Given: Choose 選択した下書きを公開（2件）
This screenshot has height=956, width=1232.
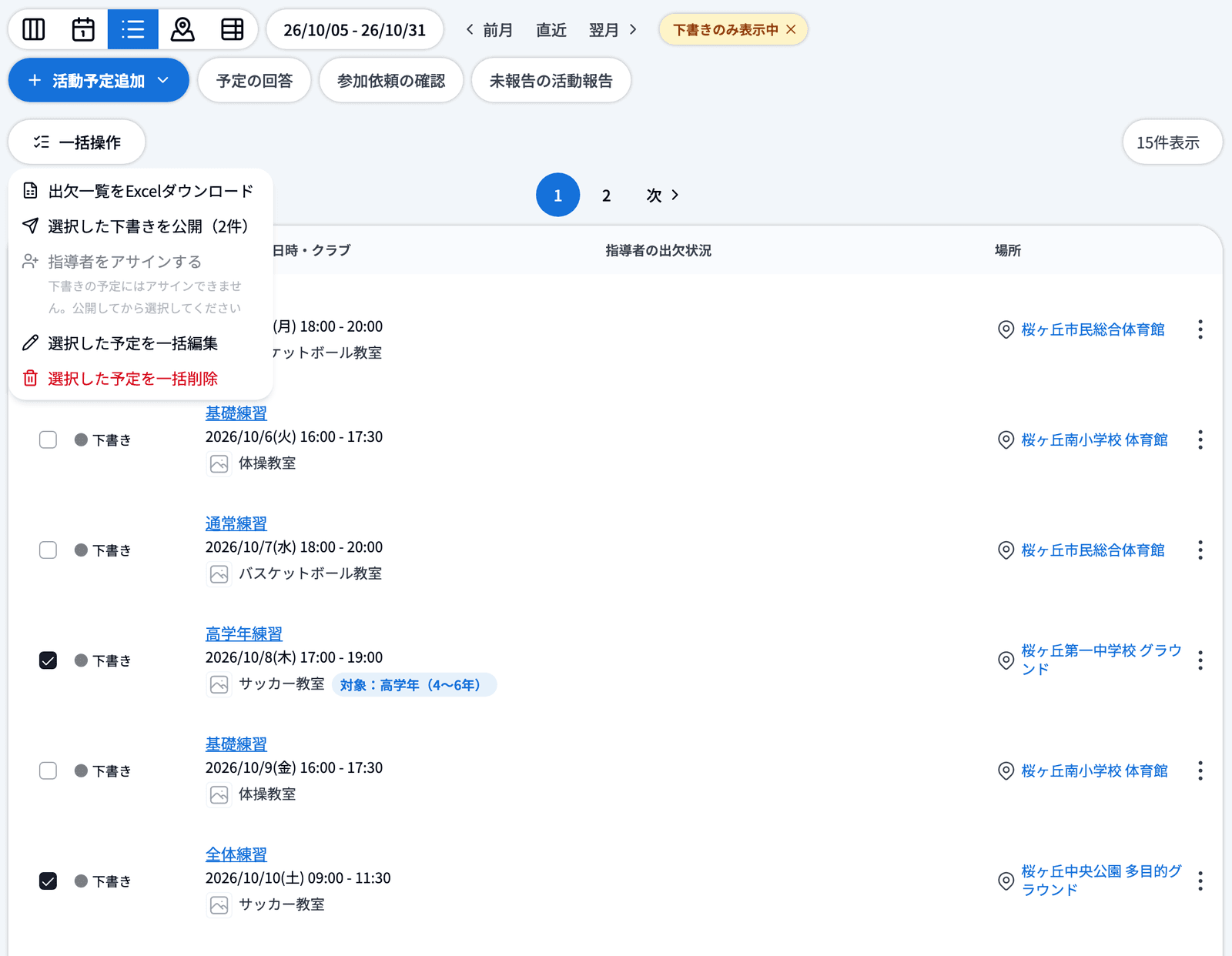Looking at the screenshot, I should 140,226.
